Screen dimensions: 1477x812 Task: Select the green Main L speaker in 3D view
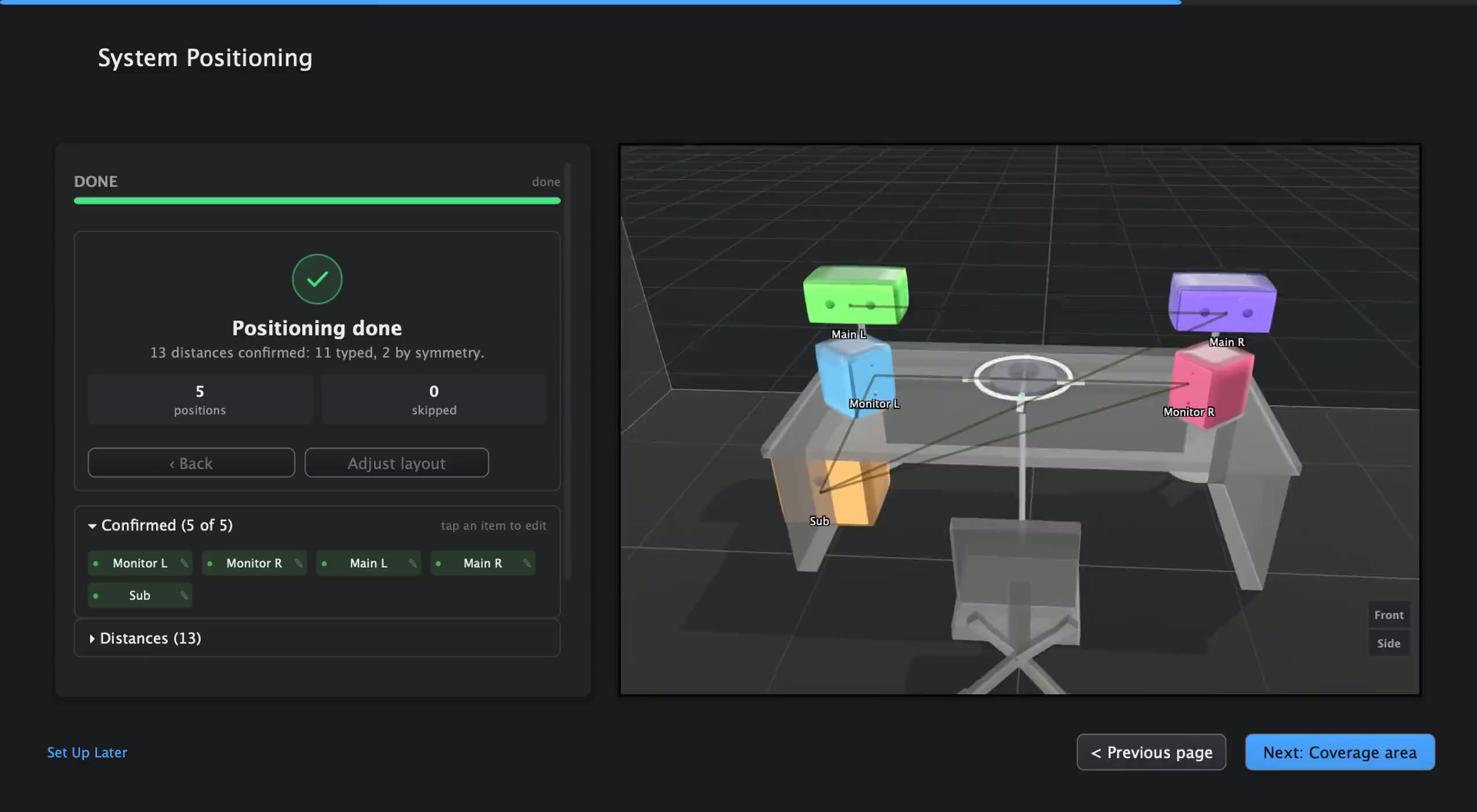856,295
